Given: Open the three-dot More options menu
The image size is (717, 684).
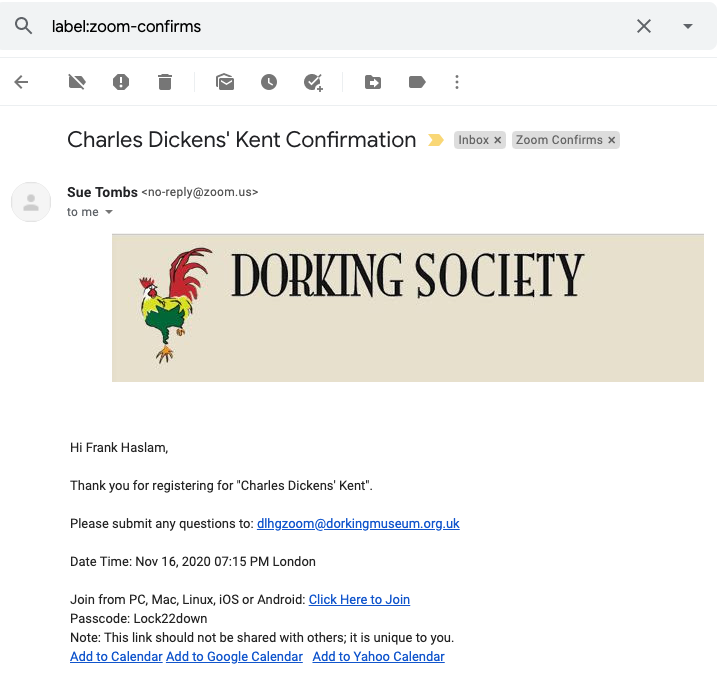Looking at the screenshot, I should (x=457, y=82).
